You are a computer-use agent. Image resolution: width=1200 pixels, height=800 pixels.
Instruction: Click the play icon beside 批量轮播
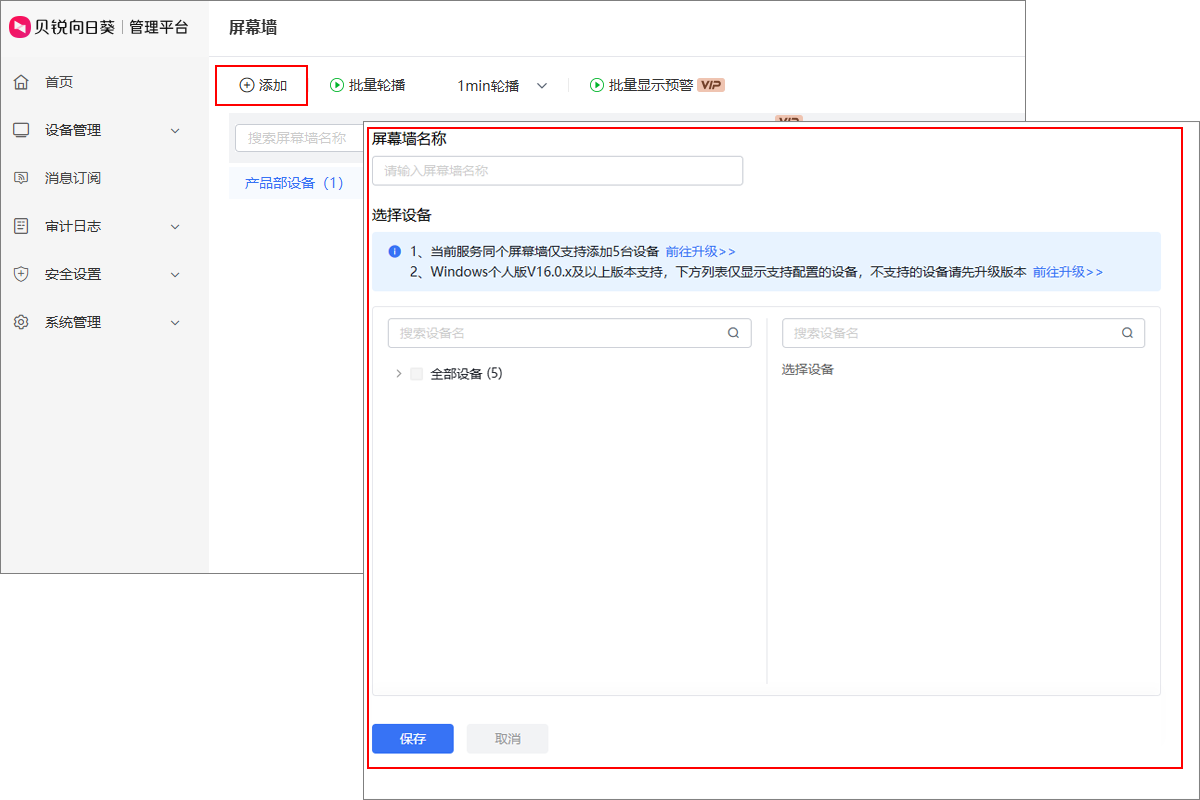[x=335, y=85]
